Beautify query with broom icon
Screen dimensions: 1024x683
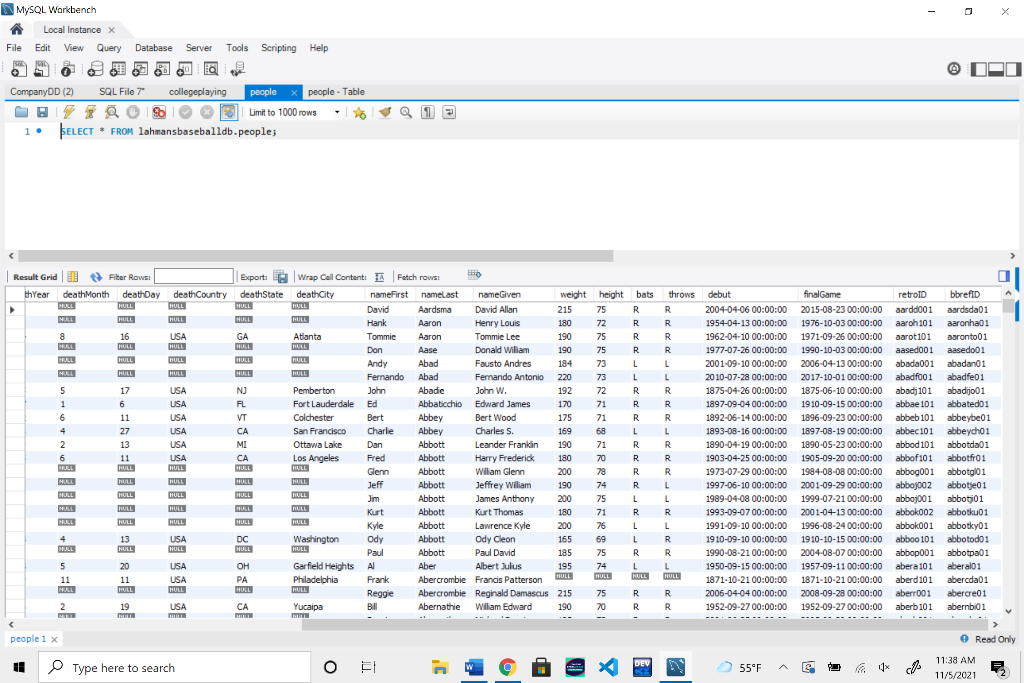point(385,112)
